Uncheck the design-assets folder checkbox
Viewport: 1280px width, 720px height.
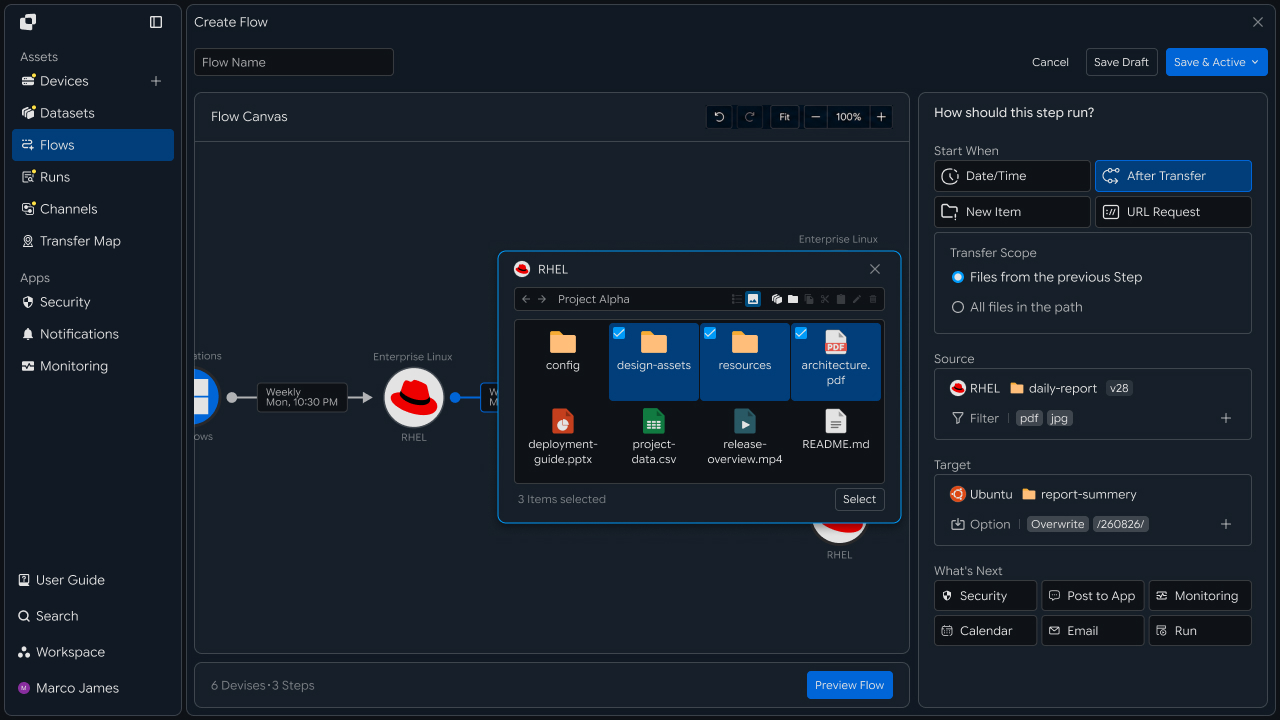619,333
